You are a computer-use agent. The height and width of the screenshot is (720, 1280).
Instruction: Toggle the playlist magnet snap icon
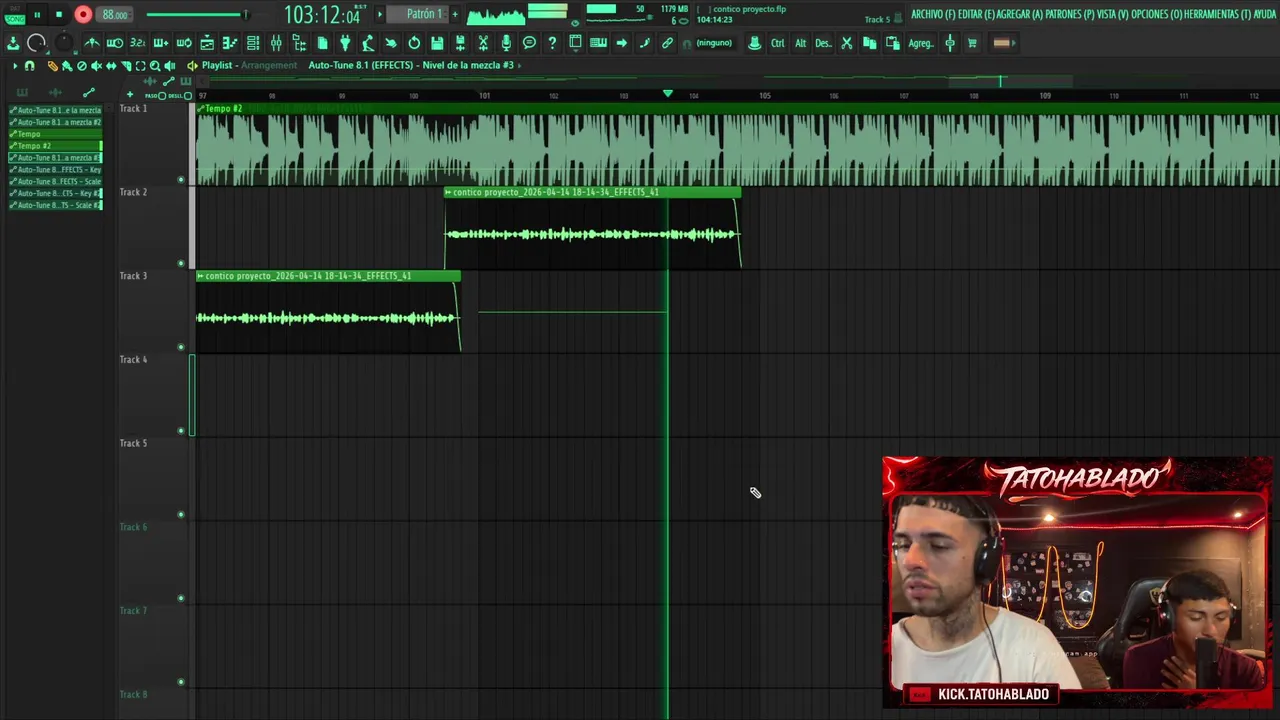[29, 65]
